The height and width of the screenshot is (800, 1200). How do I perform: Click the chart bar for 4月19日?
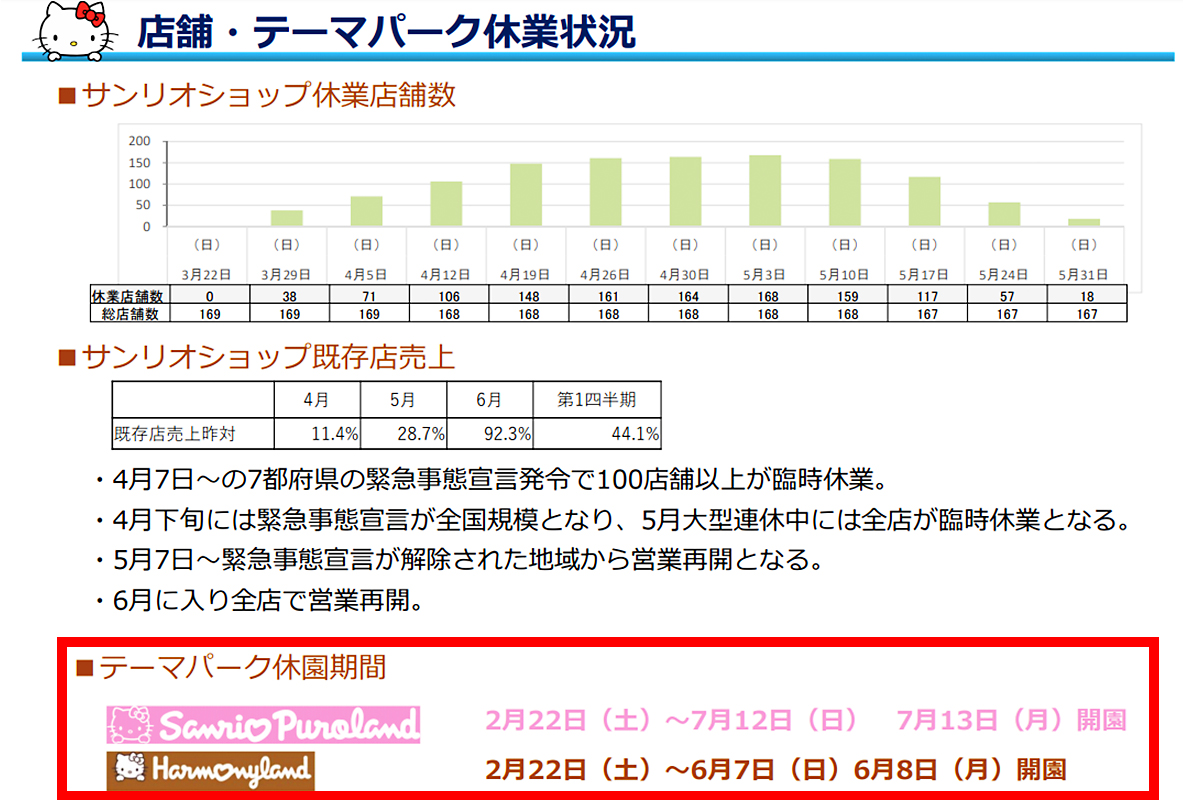(x=526, y=195)
